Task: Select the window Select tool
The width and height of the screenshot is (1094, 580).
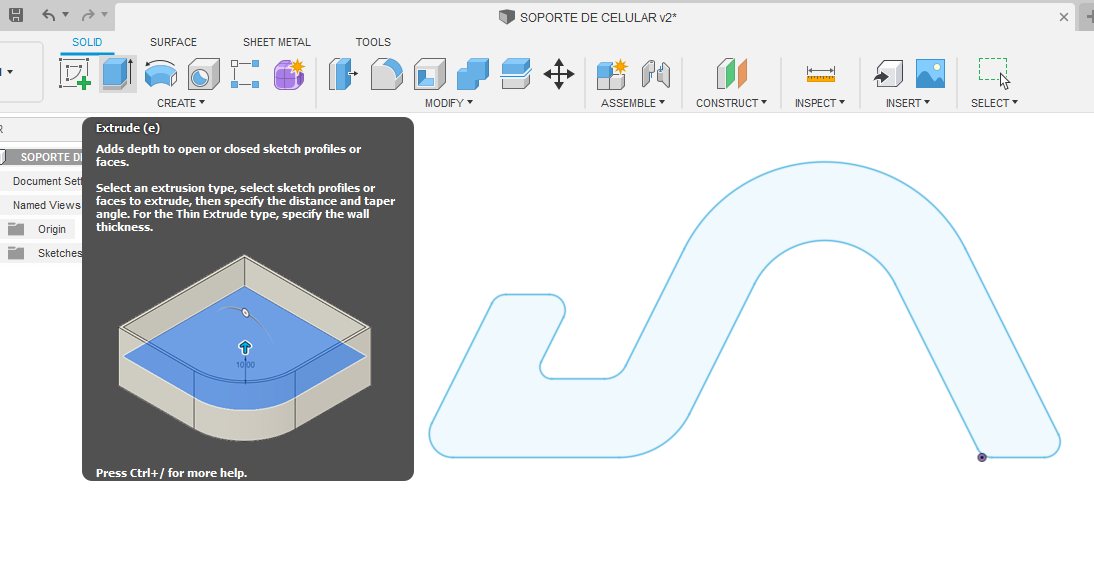Action: pos(994,73)
